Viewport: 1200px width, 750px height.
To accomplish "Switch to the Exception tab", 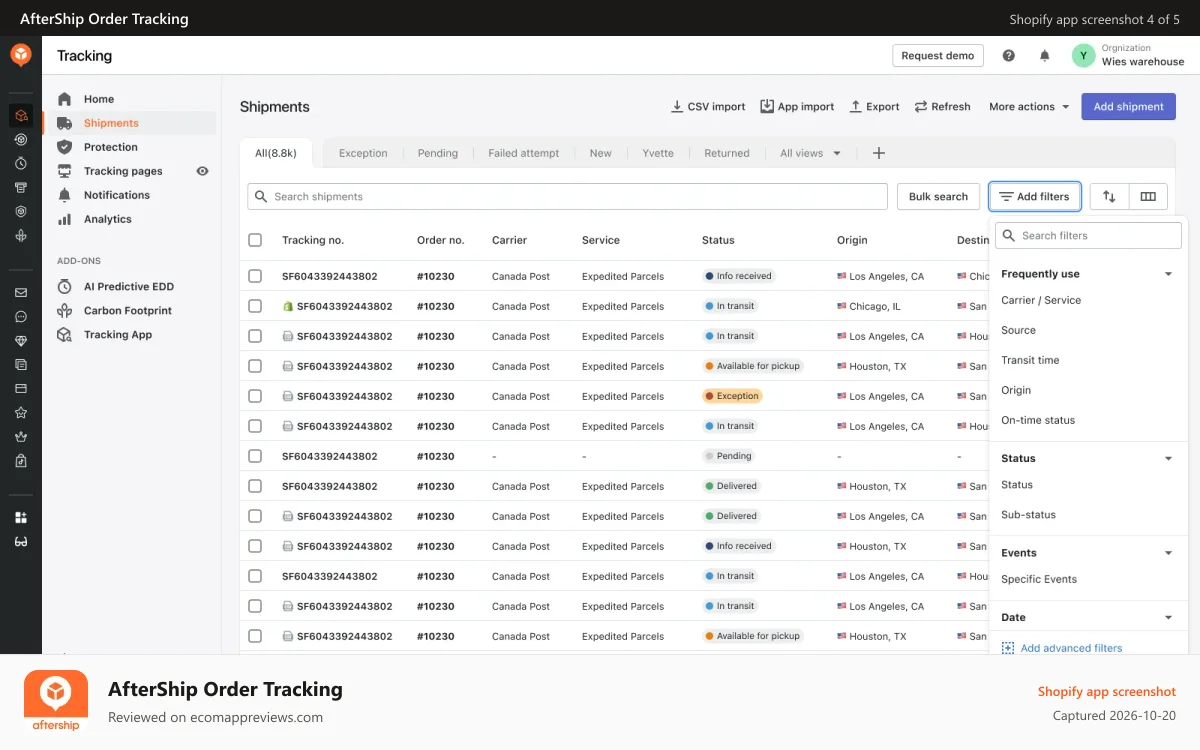I will (x=363, y=153).
